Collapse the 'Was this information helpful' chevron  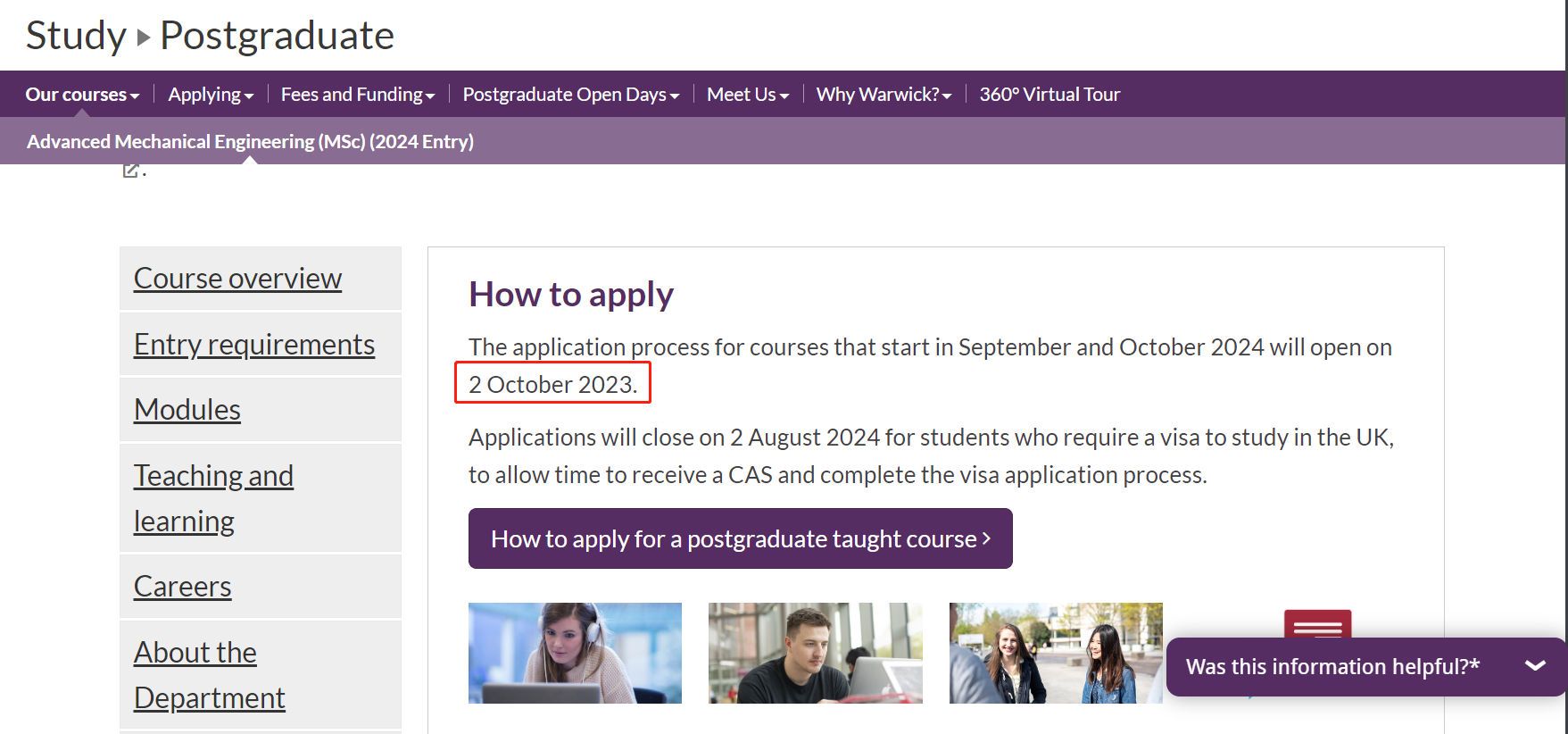1535,666
